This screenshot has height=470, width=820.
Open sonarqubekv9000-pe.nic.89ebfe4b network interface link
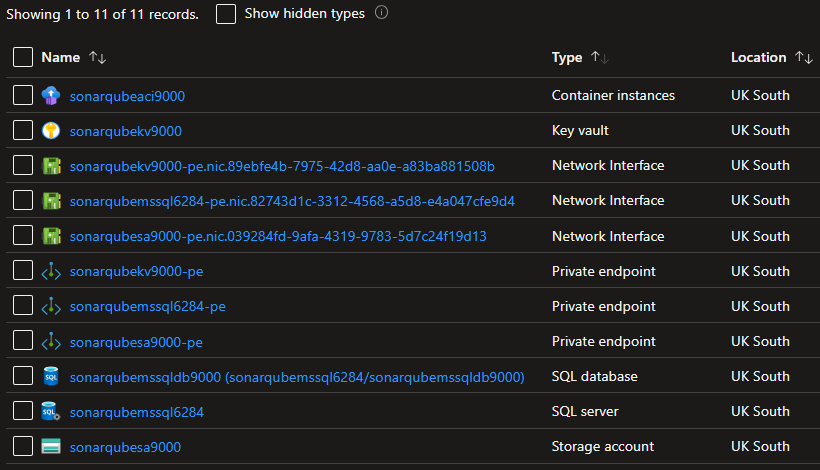coord(282,166)
